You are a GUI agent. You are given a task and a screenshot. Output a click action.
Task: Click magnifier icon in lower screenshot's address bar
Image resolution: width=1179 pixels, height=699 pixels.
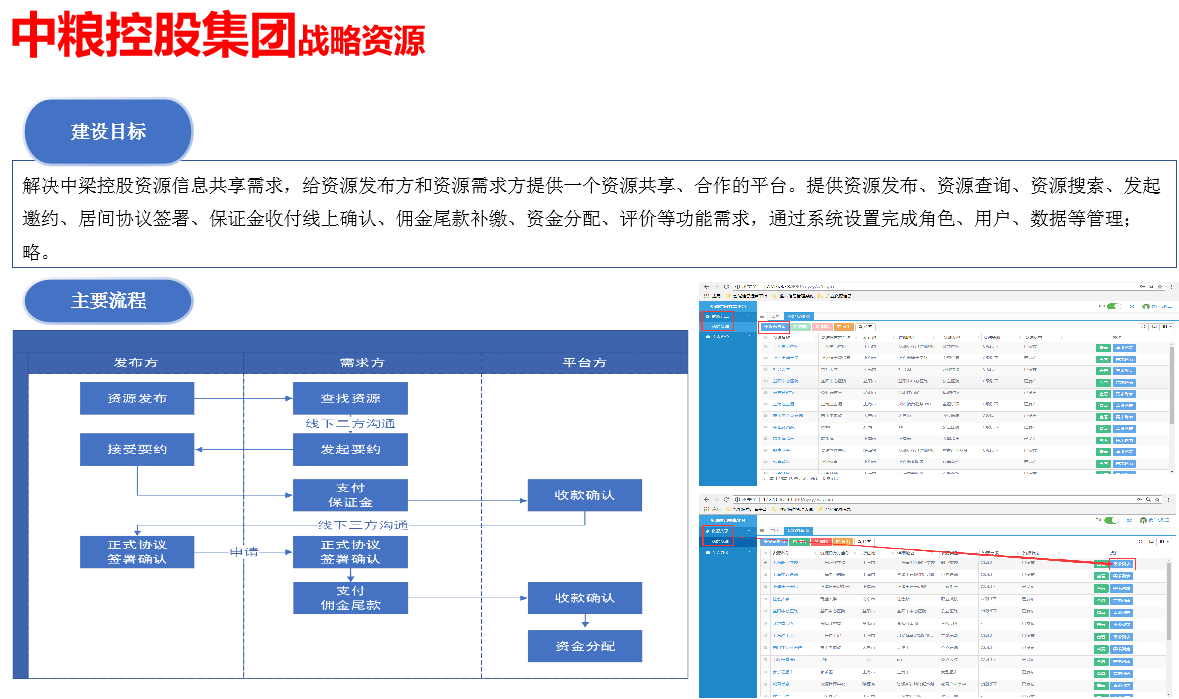point(1149,499)
